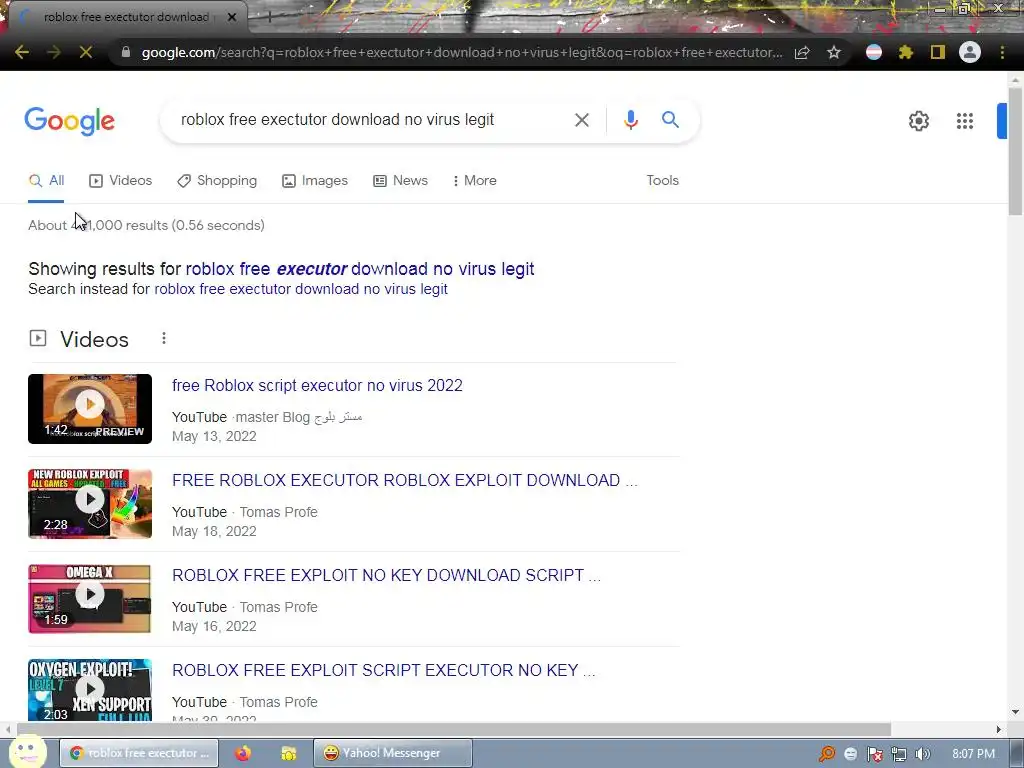Viewport: 1024px width, 768px height.
Task: Click the 'master Blog' channel name
Action: (x=298, y=417)
